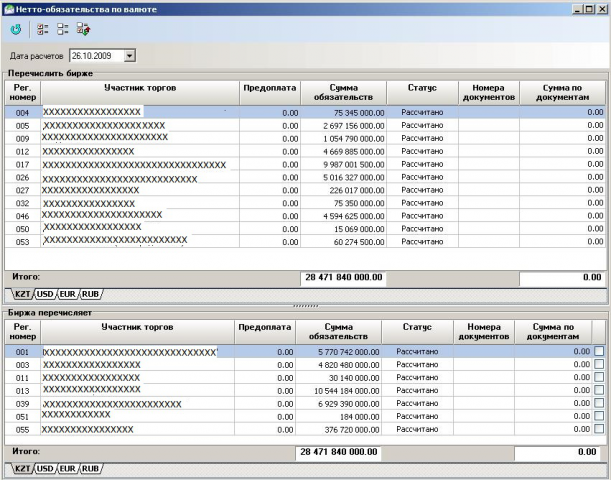Click lower table Статус column header
The image size is (611, 480).
[417, 332]
